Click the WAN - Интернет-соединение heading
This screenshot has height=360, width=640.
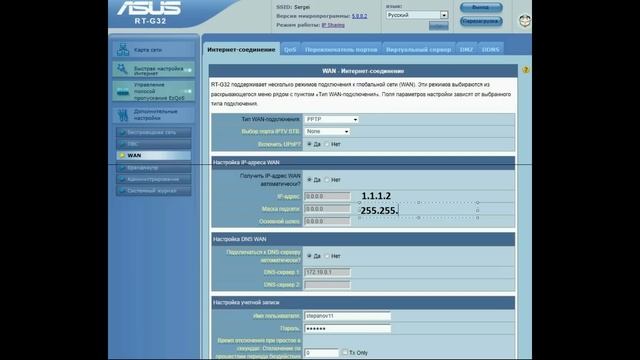pos(363,71)
